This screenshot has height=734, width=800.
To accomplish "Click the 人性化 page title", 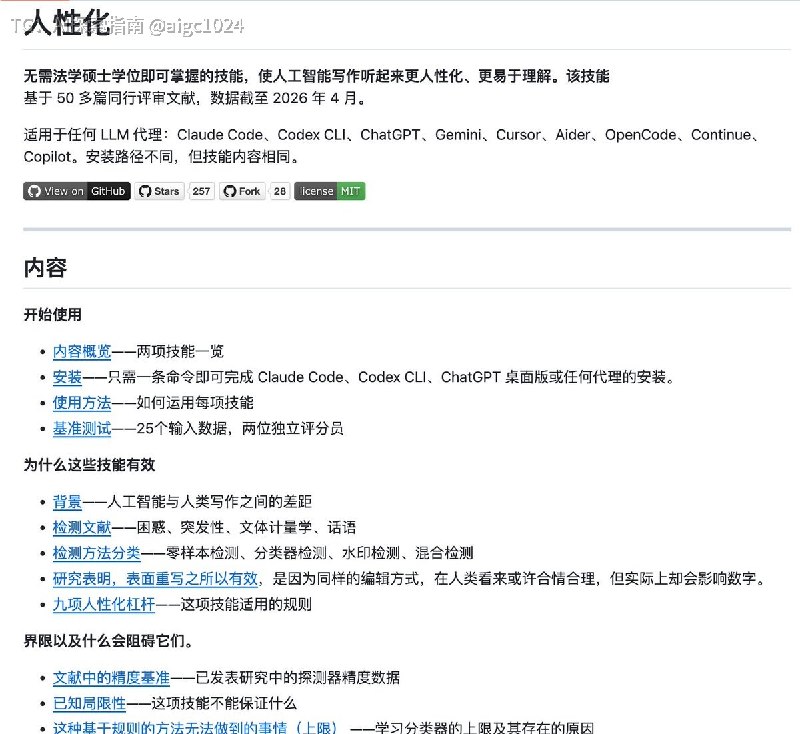I will (x=66, y=22).
